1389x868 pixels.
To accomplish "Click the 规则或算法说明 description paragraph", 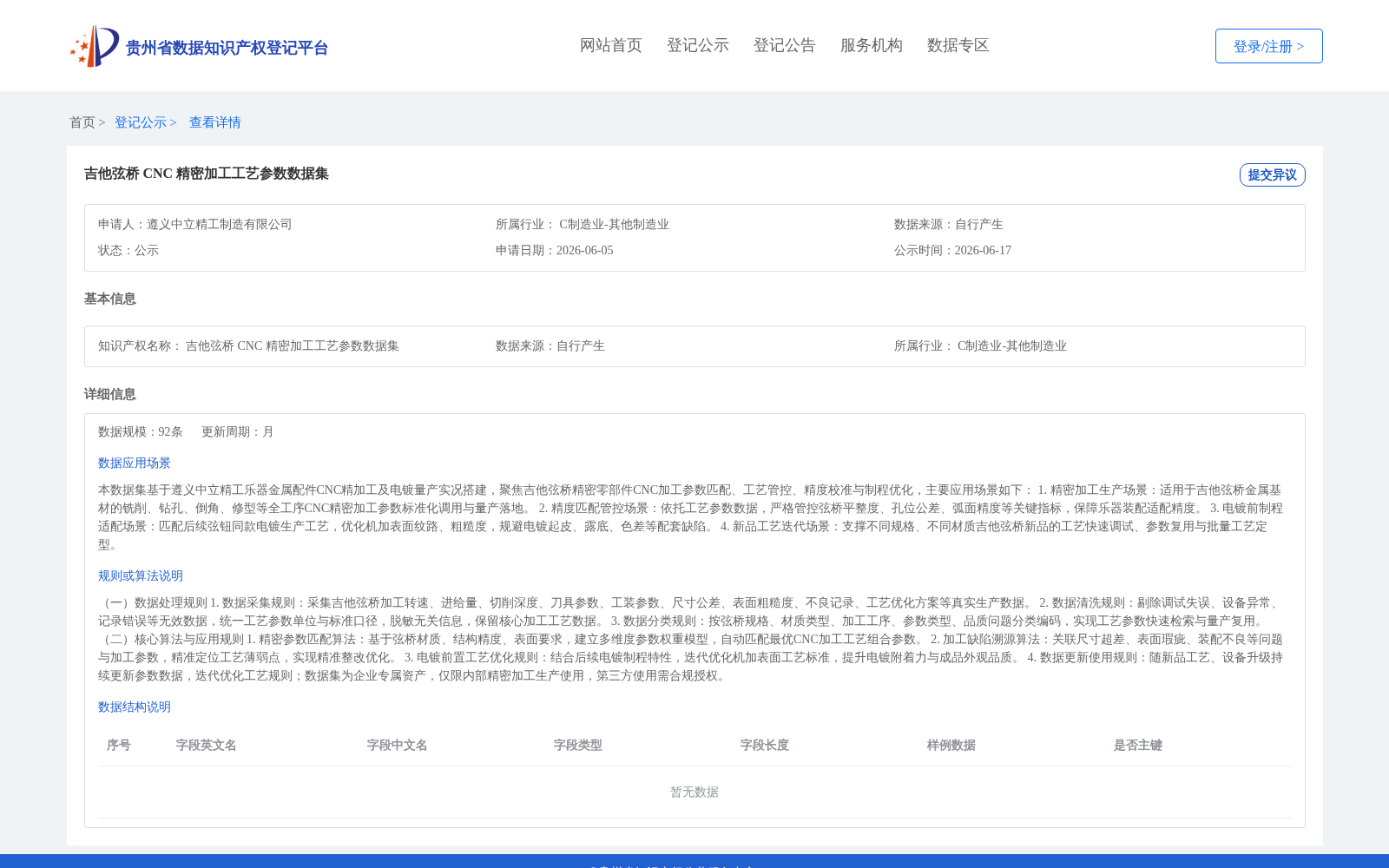I will pyautogui.click(x=691, y=639).
